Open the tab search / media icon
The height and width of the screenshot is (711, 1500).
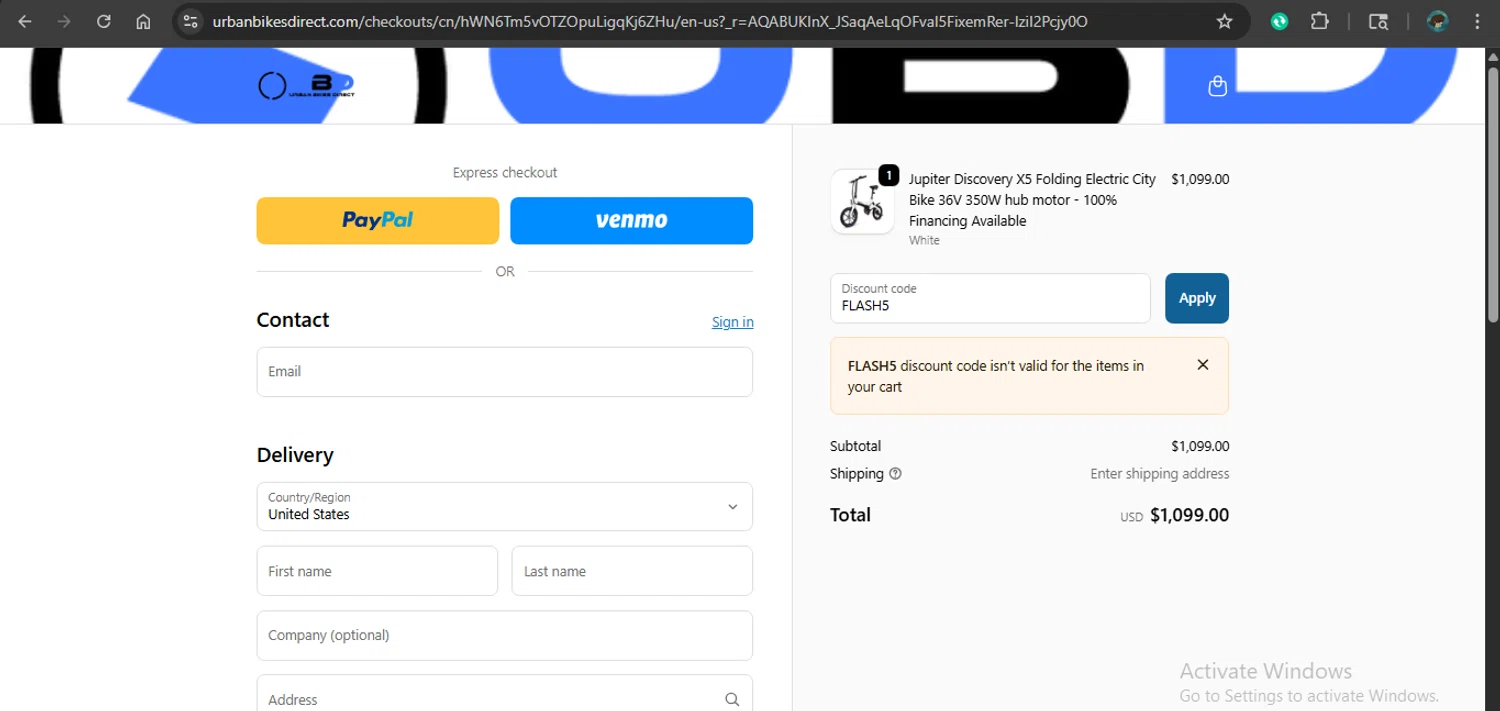click(x=1378, y=21)
